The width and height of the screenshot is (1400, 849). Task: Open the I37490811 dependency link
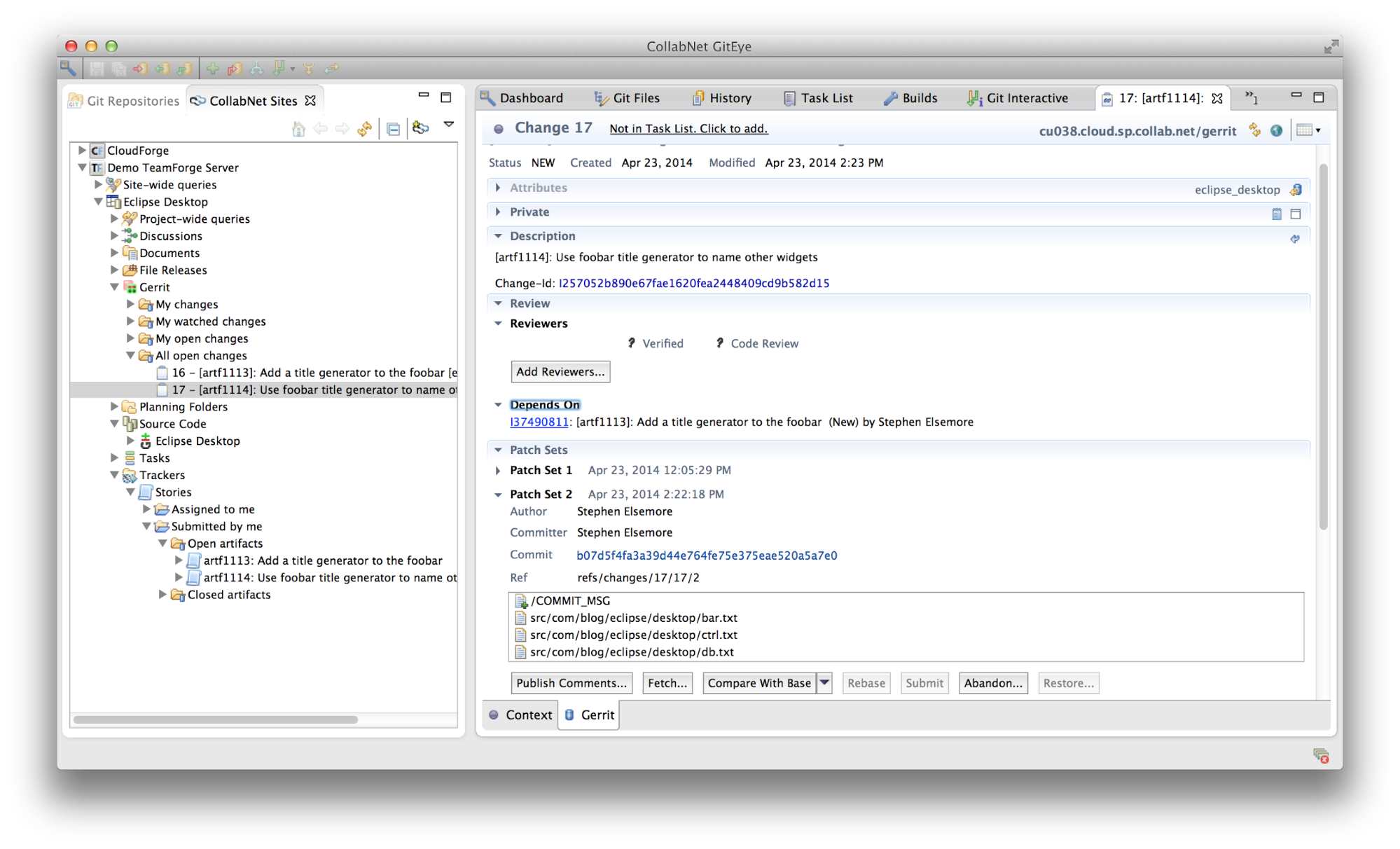[539, 422]
